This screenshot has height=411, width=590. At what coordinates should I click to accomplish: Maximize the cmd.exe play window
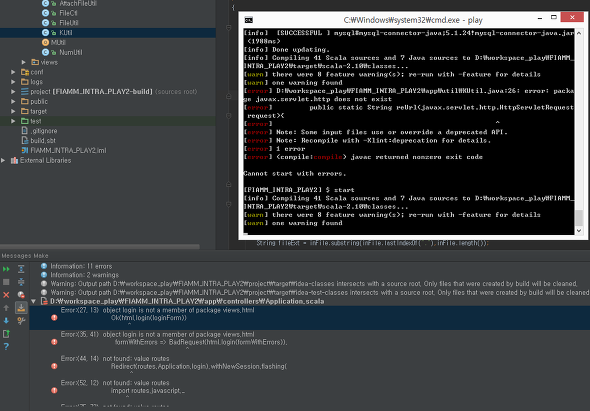point(554,17)
